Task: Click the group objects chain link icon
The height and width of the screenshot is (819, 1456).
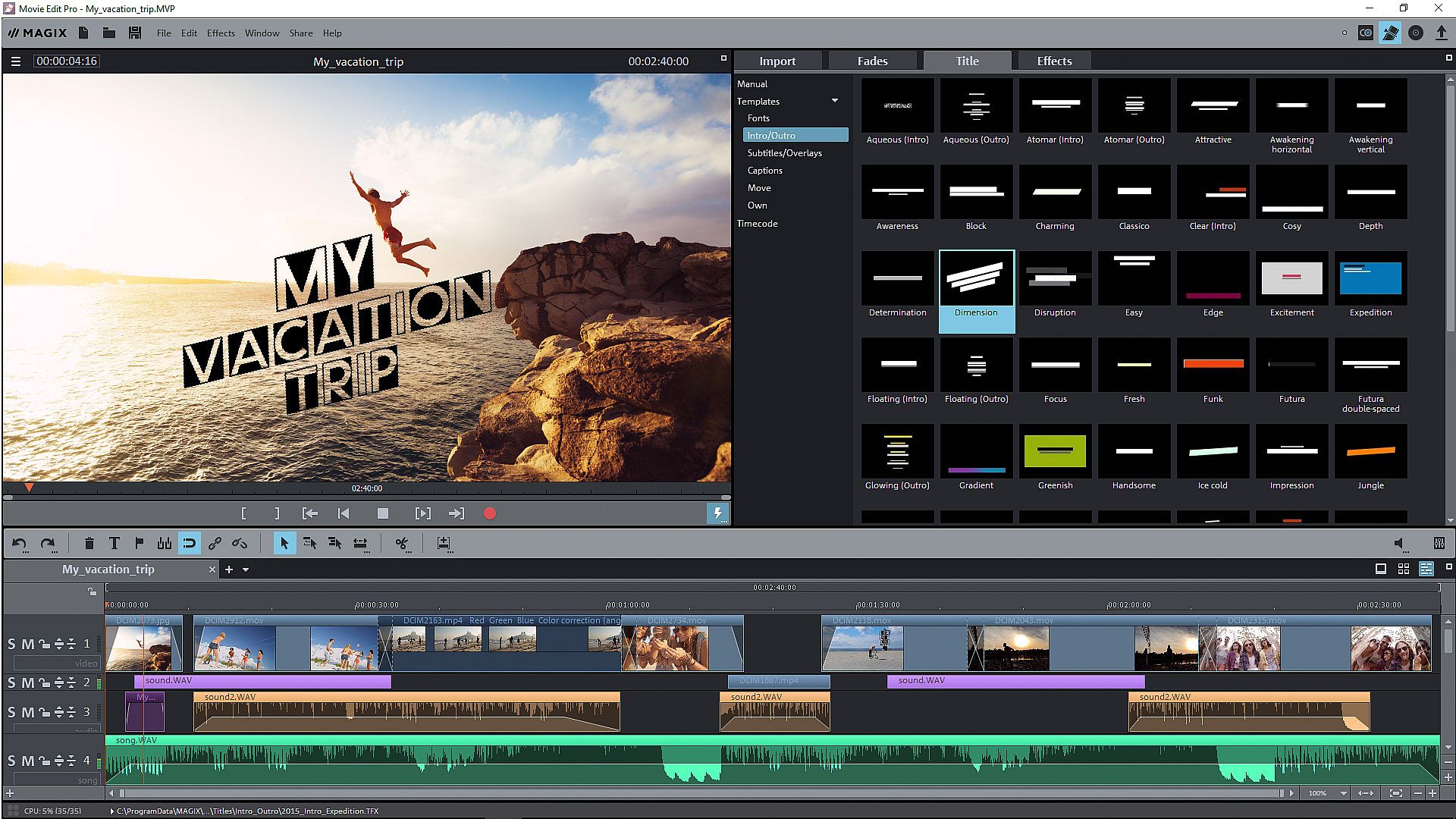Action: (215, 543)
